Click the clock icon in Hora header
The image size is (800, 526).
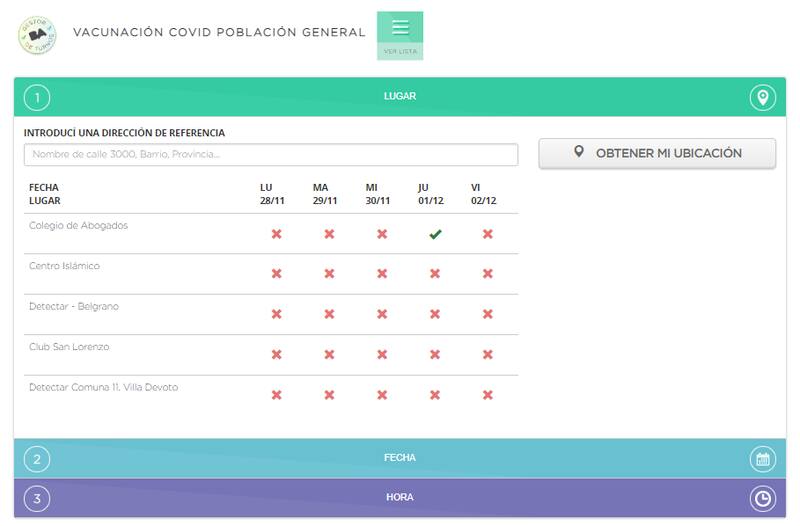click(x=762, y=498)
